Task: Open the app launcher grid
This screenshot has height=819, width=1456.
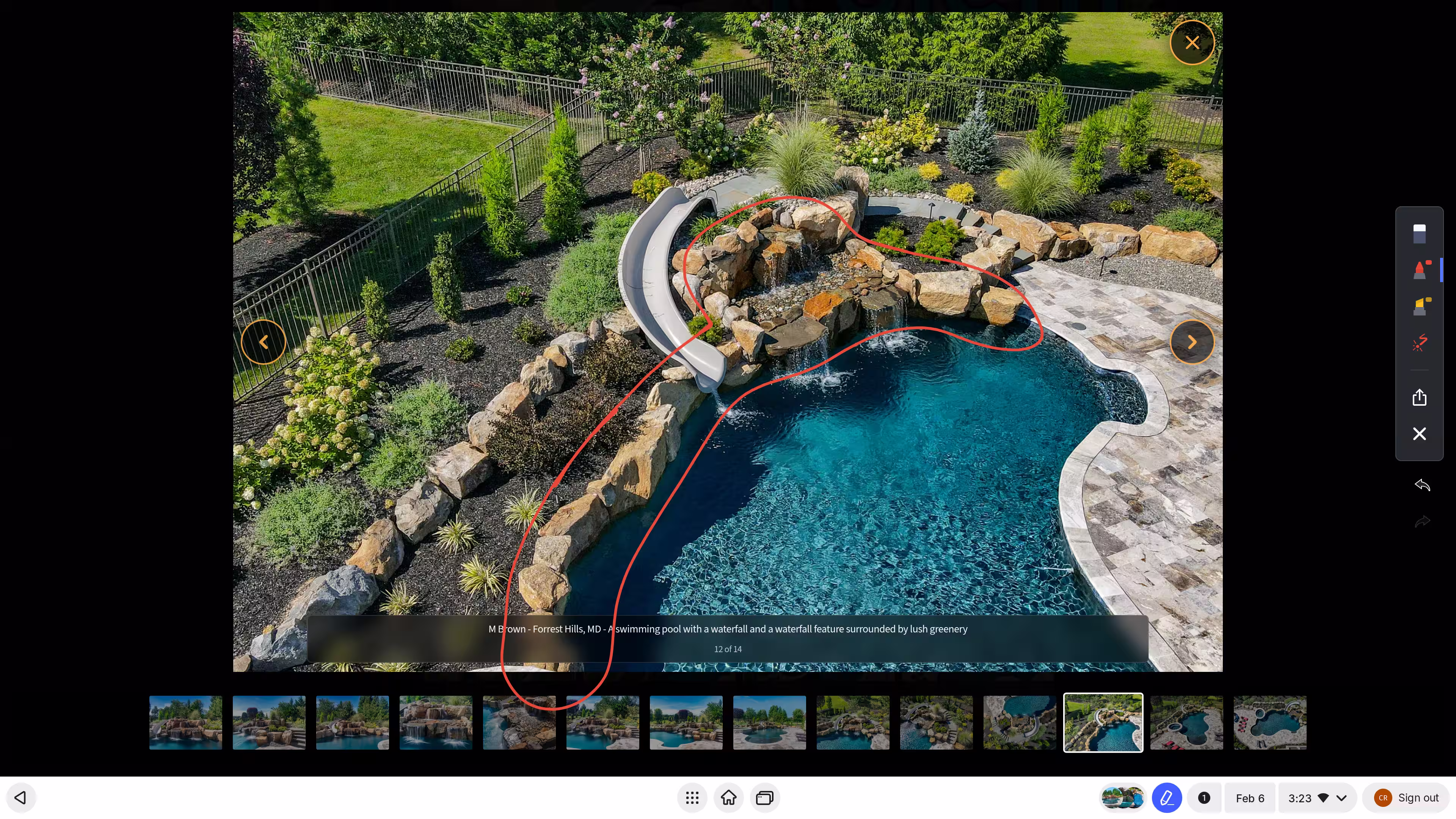Action: coord(692,797)
